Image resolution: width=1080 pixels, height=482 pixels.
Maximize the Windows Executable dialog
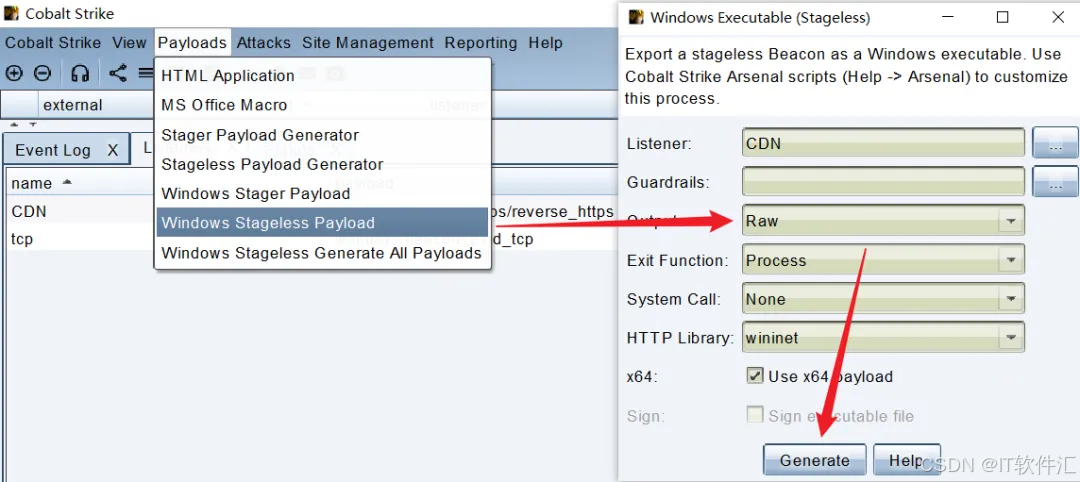pos(1003,17)
